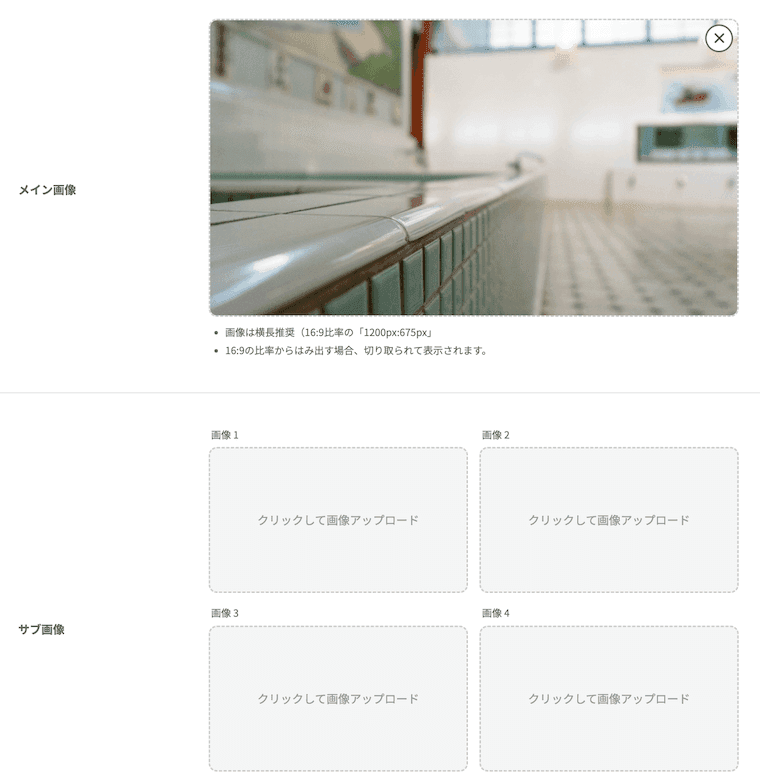The height and width of the screenshot is (782, 760).
Task: Upload an image to 画像 3 slot
Action: (338, 698)
